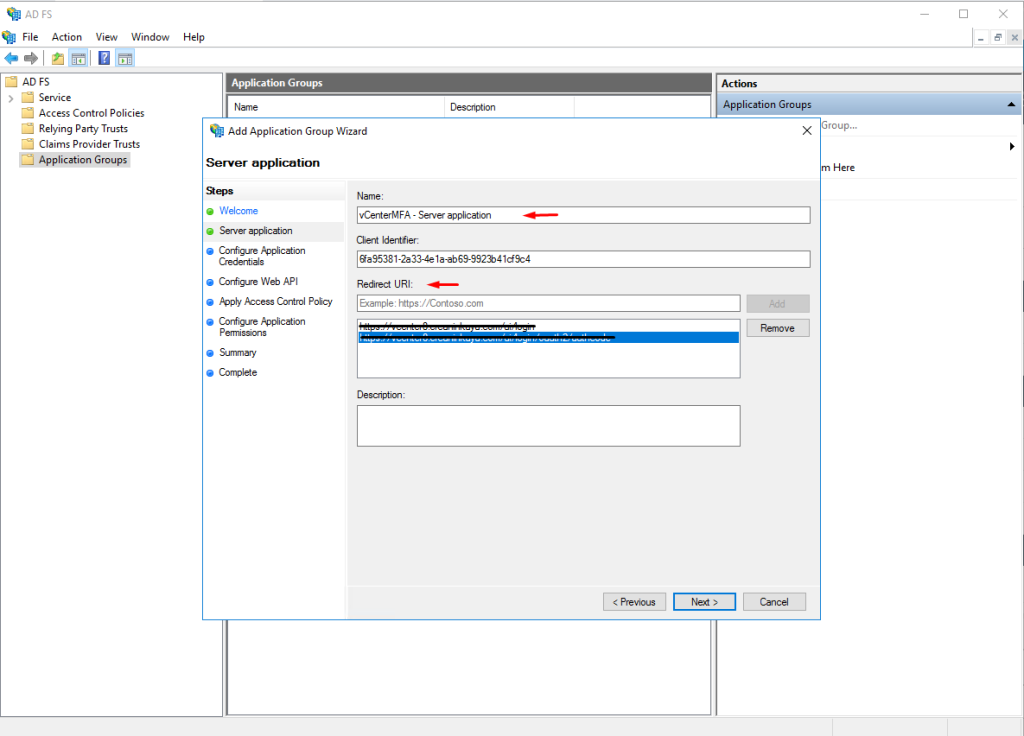The image size is (1024, 736).
Task: Click the blue Back arrow in toolbar
Action: point(11,59)
